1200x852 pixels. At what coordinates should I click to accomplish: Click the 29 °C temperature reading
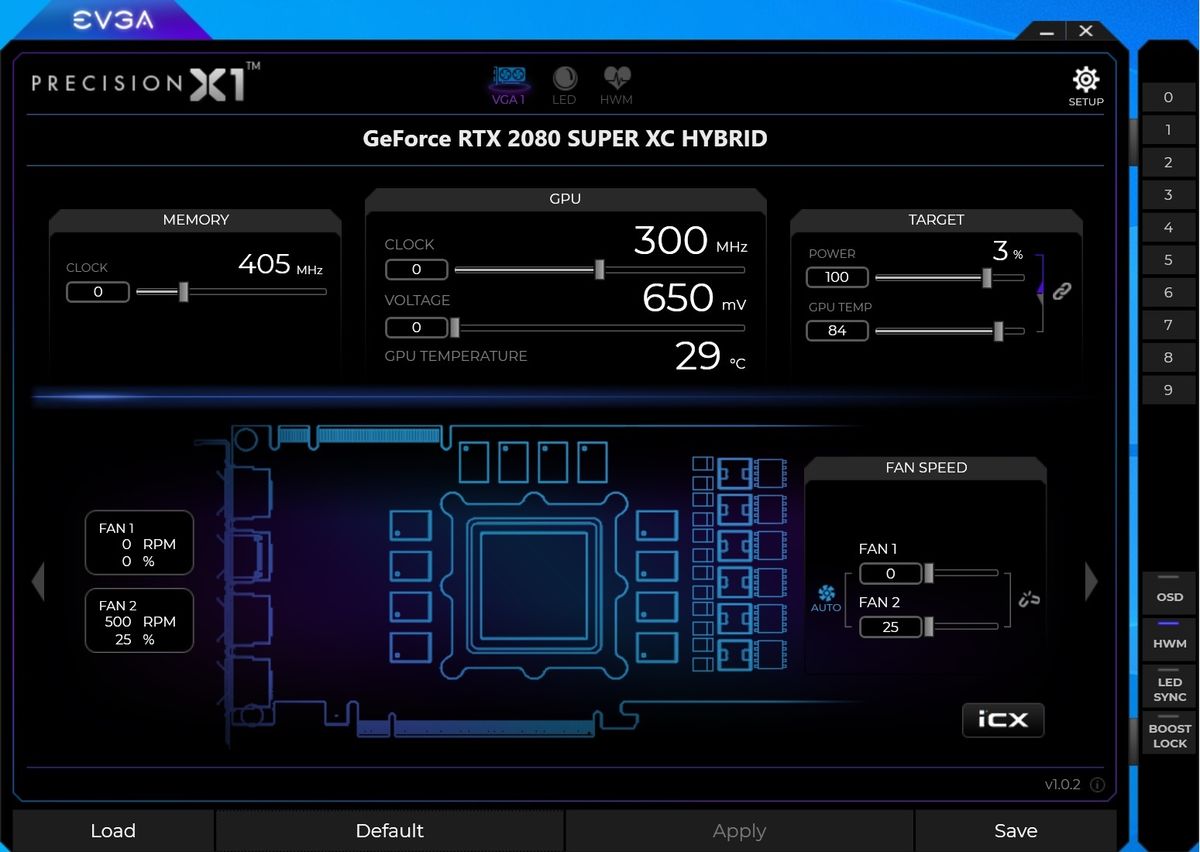[710, 356]
